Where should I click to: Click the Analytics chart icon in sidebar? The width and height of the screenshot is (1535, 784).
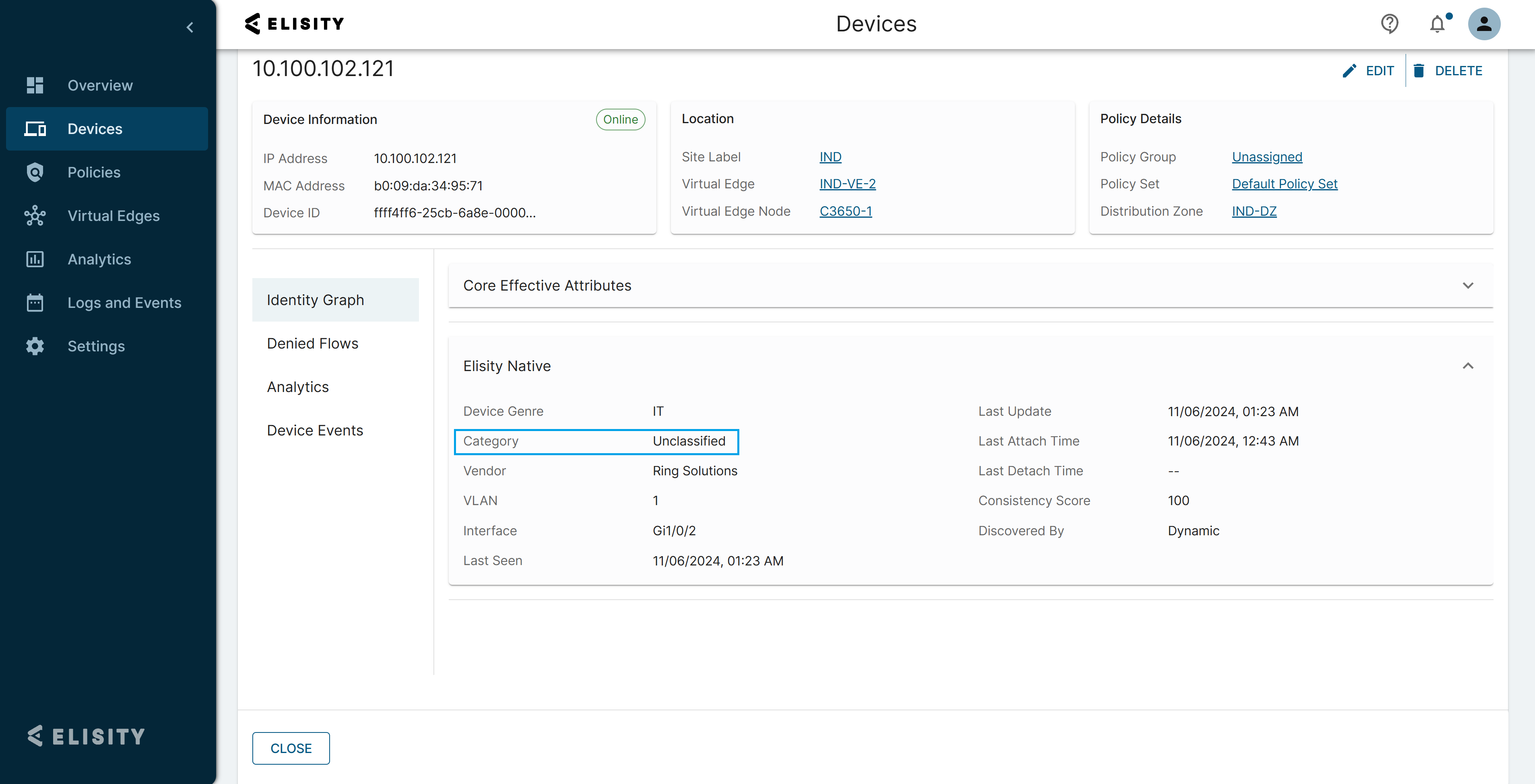[x=35, y=259]
